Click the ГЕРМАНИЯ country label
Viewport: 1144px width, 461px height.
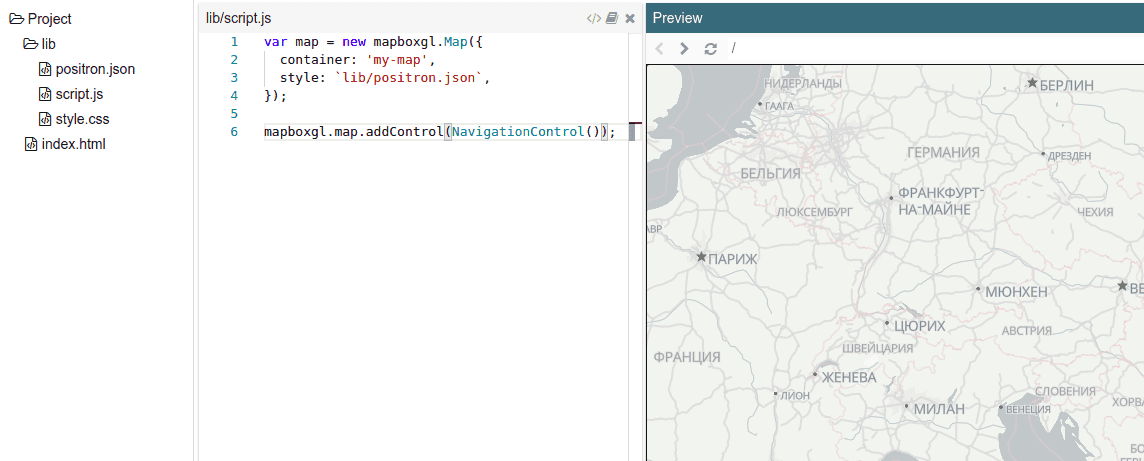point(943,152)
